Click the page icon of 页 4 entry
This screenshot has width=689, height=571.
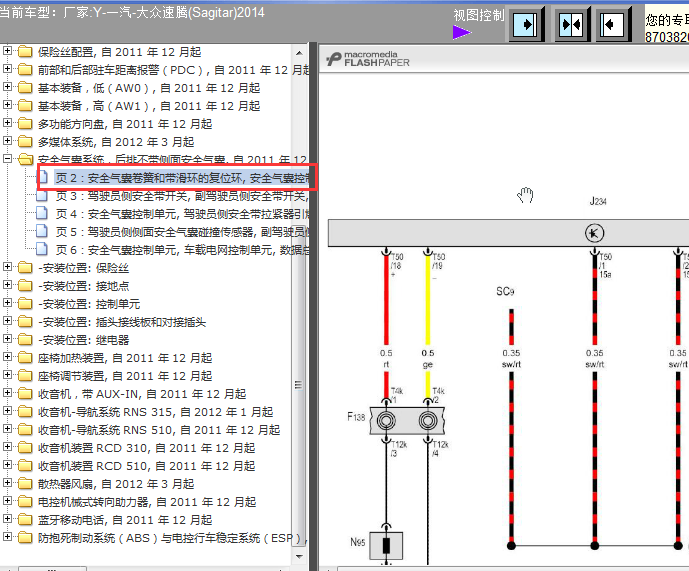(x=42, y=214)
